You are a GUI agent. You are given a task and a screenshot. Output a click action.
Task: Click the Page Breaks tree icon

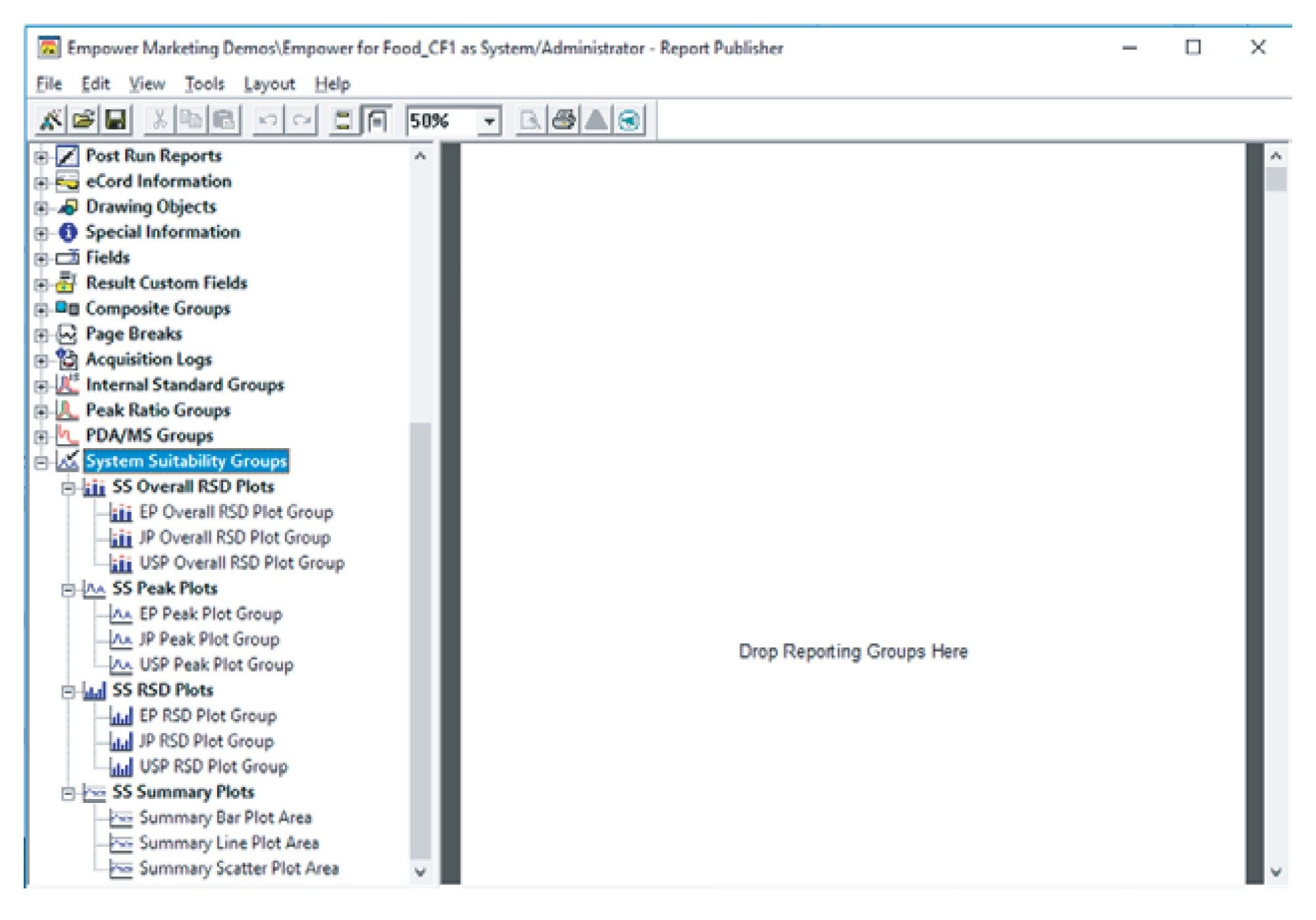pyautogui.click(x=67, y=334)
